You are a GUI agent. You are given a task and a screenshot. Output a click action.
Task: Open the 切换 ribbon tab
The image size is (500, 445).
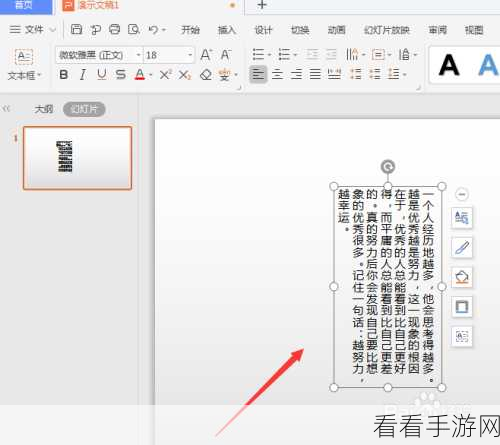pyautogui.click(x=300, y=30)
